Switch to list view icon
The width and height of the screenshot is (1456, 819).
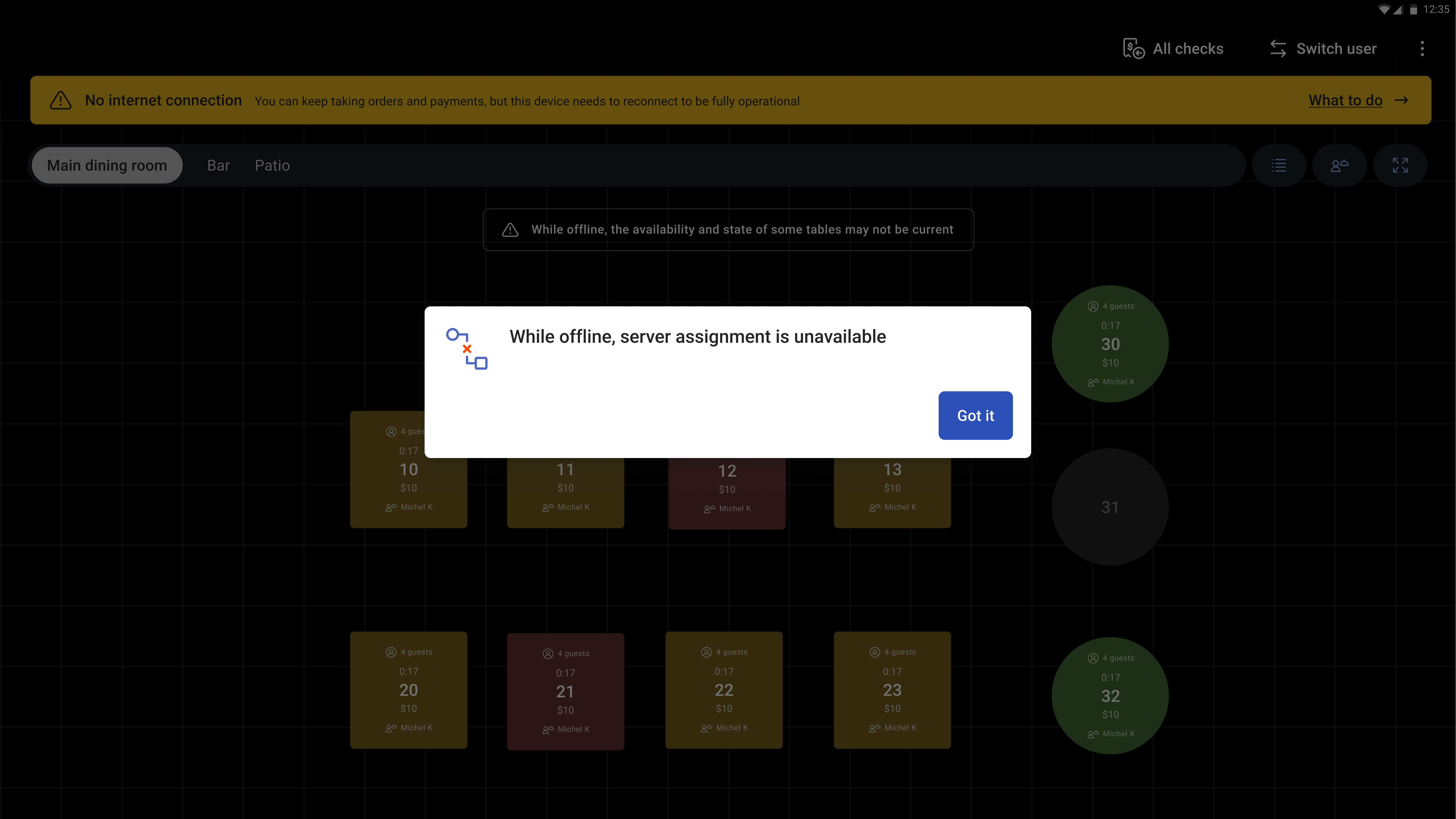tap(1279, 166)
